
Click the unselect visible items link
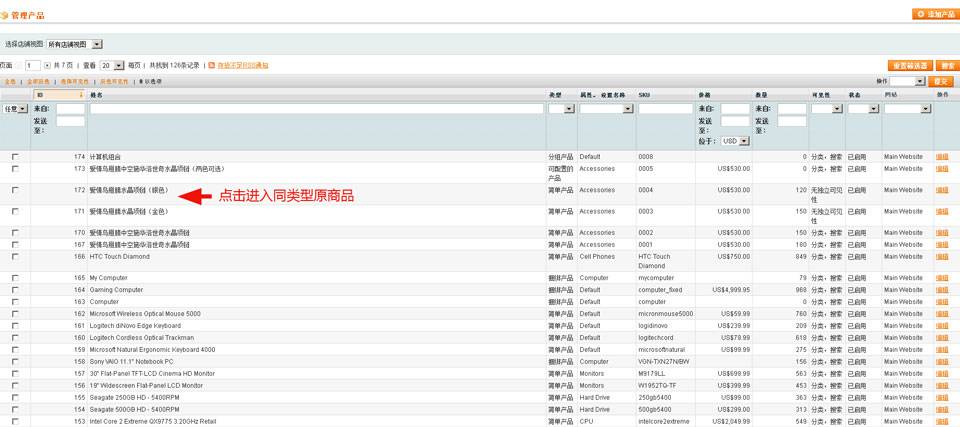[114, 81]
